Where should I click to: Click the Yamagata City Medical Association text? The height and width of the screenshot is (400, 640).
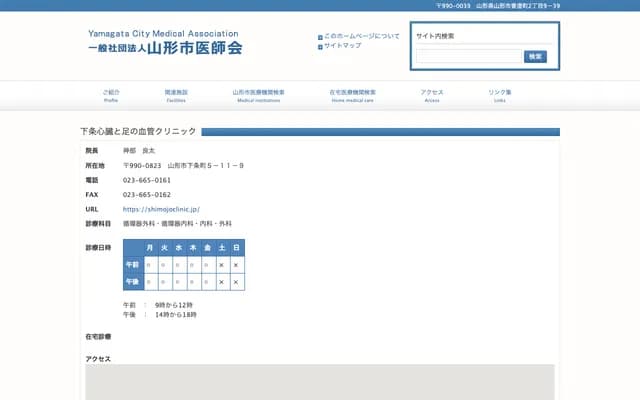tap(163, 33)
